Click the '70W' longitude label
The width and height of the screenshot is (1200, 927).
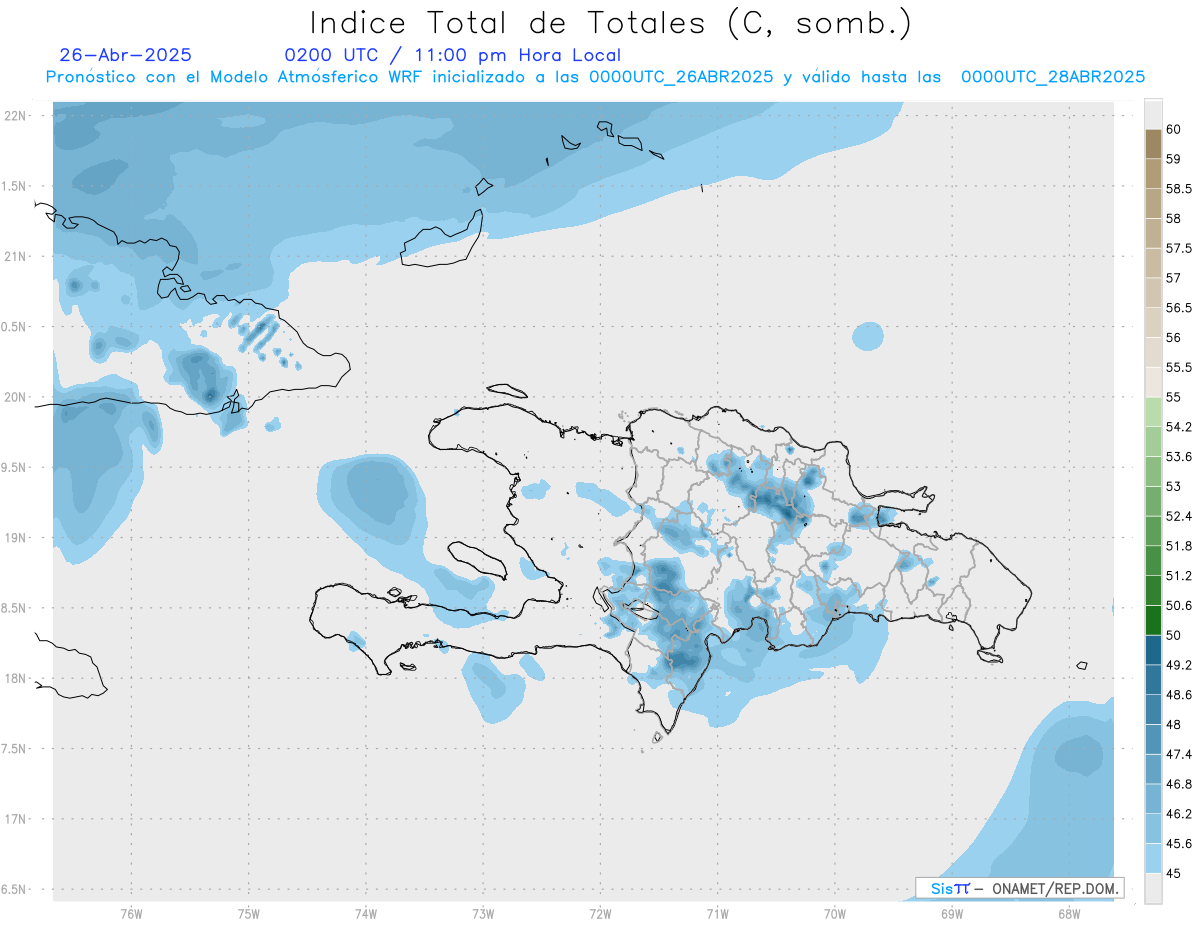(x=835, y=914)
